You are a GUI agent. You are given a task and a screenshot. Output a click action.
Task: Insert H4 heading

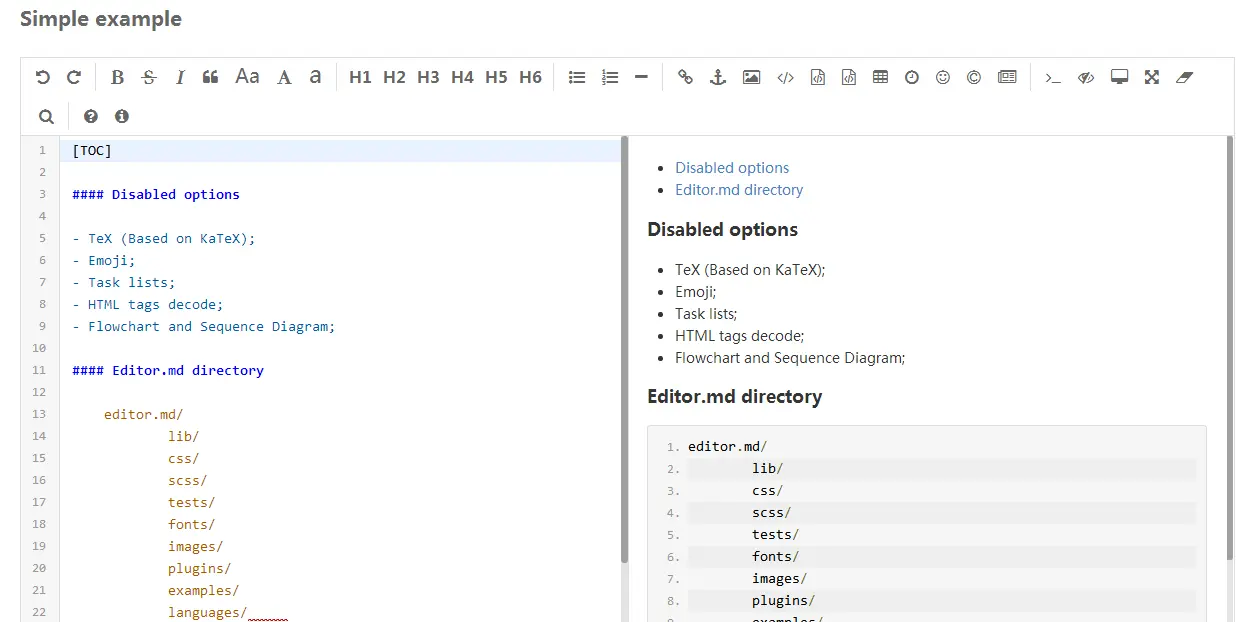click(x=462, y=77)
